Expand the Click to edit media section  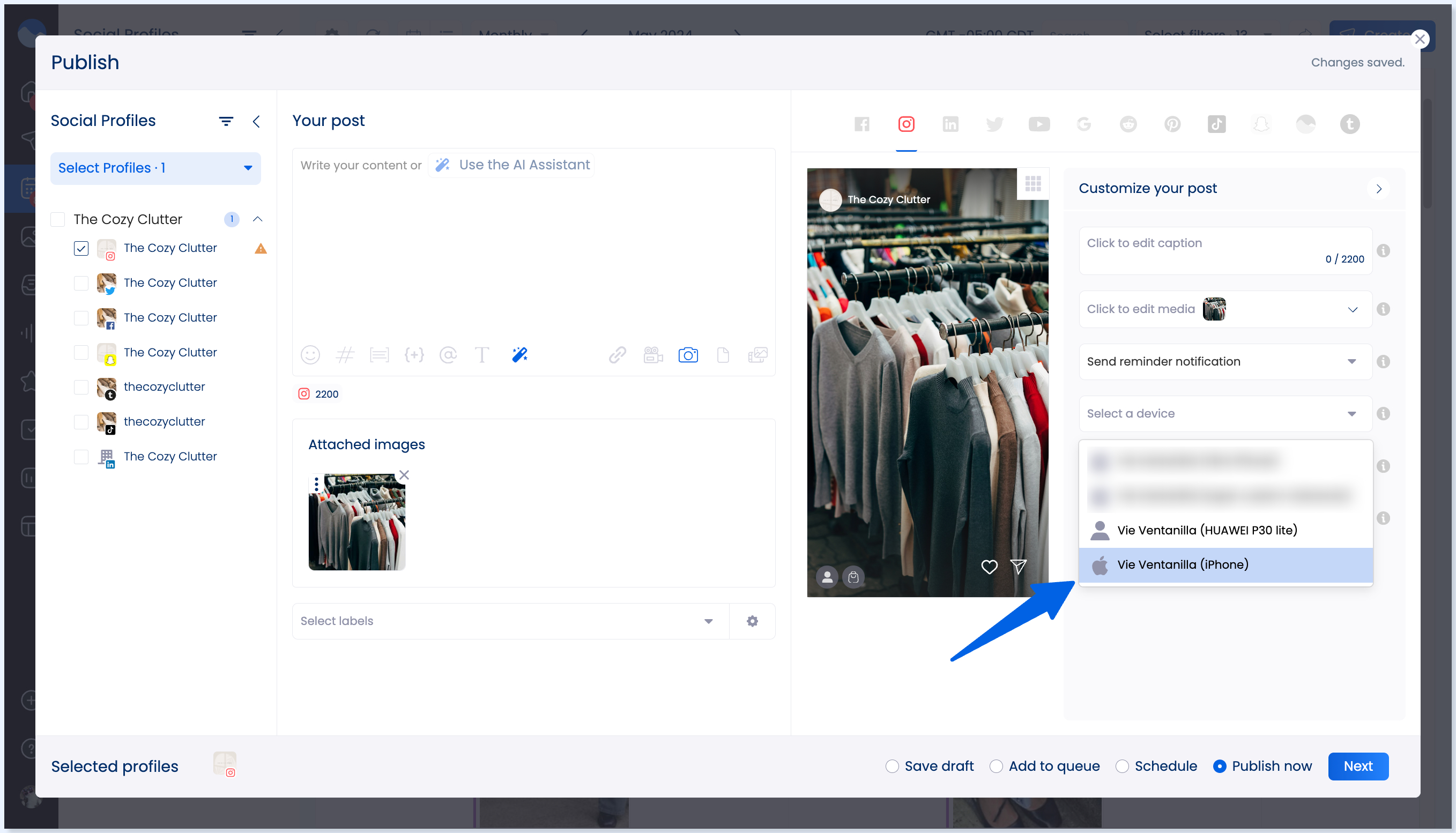coord(1353,309)
